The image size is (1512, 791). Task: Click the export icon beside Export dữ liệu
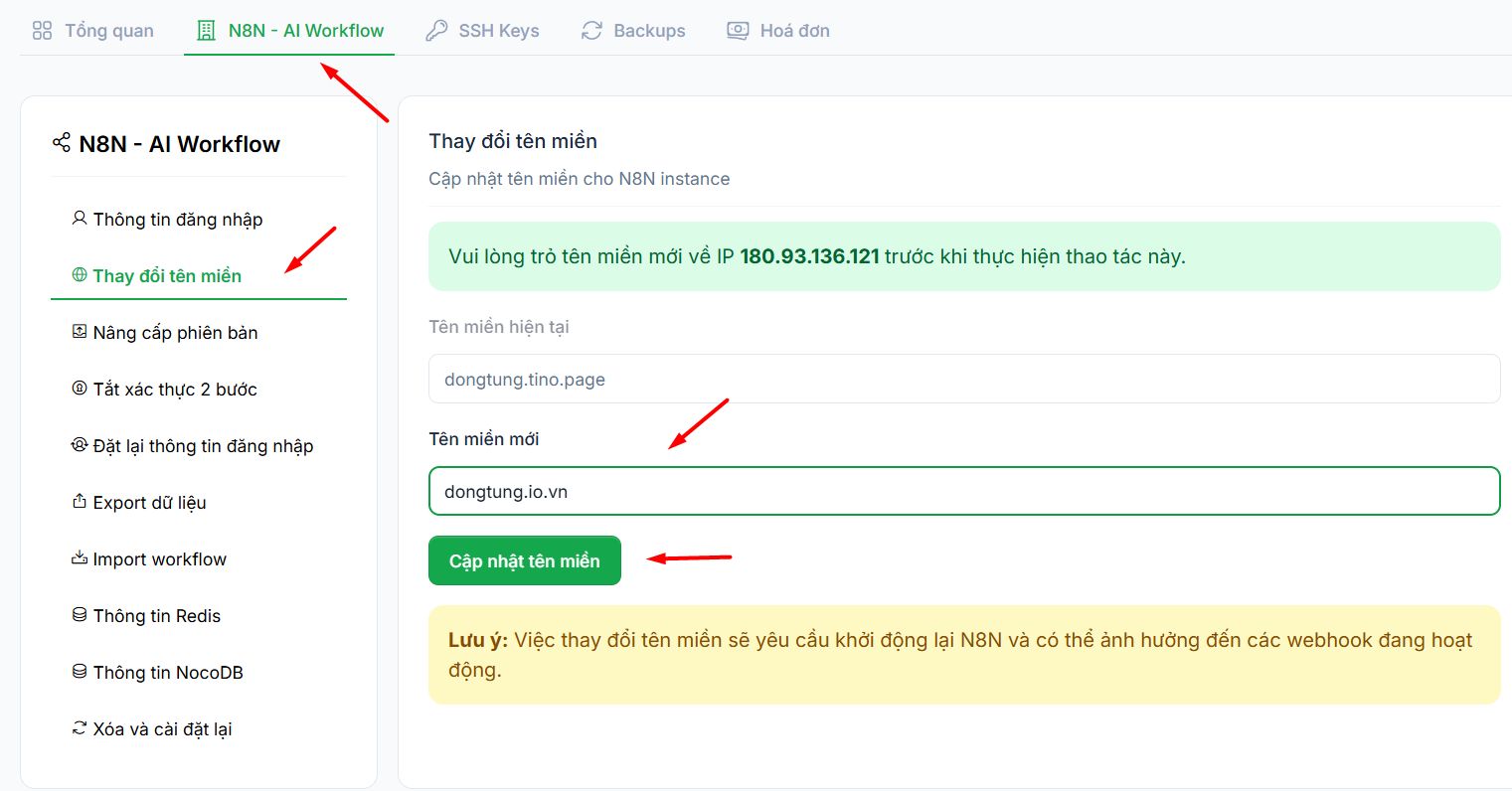pos(80,502)
